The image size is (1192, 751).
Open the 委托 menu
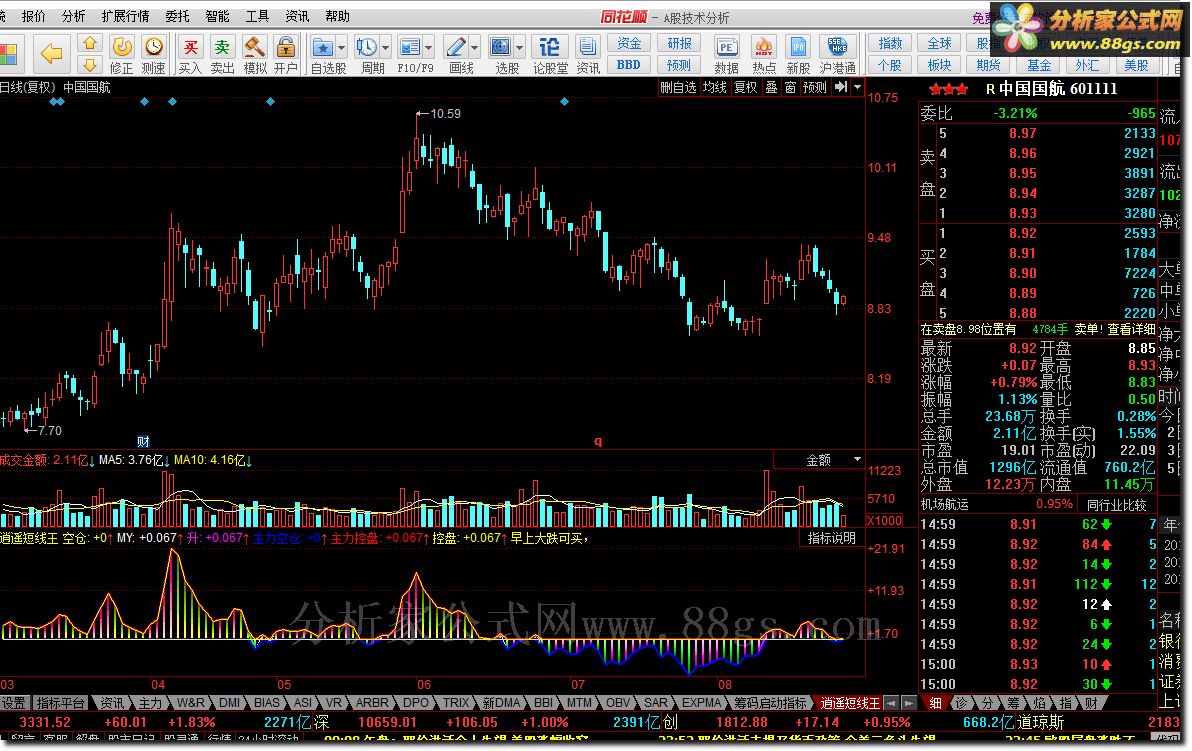coord(177,16)
